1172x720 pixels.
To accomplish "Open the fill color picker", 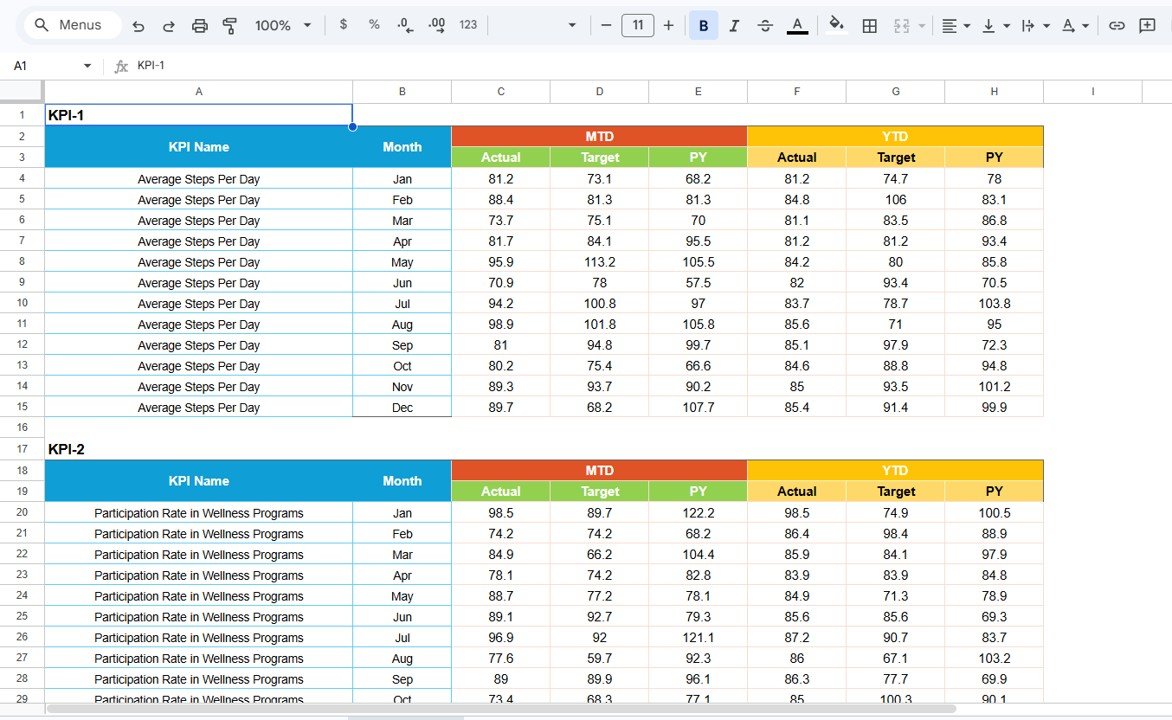I will (x=836, y=26).
